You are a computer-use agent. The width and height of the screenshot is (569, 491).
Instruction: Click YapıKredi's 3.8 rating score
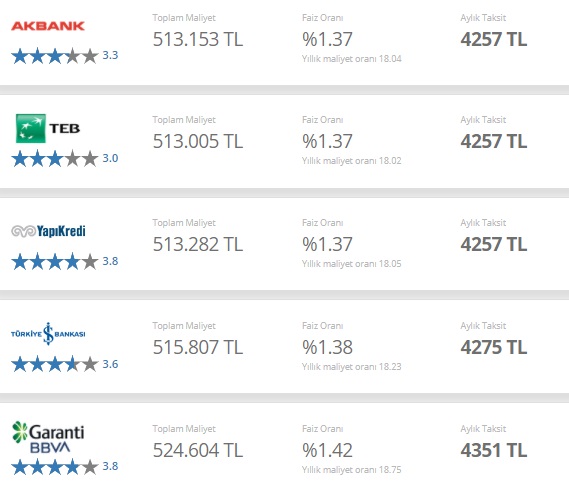click(x=110, y=261)
